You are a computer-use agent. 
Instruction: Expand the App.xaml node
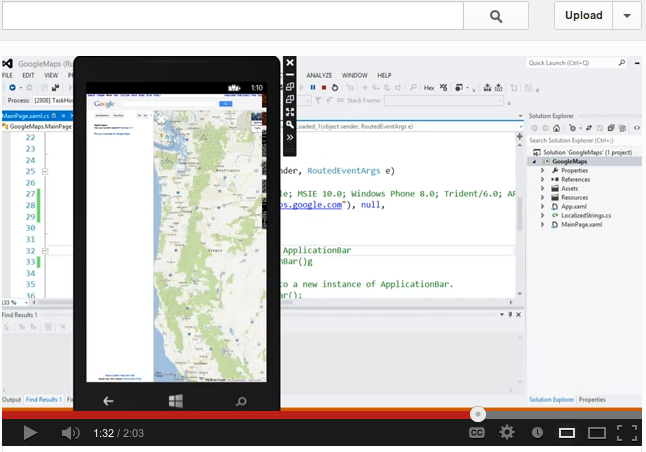(x=543, y=207)
